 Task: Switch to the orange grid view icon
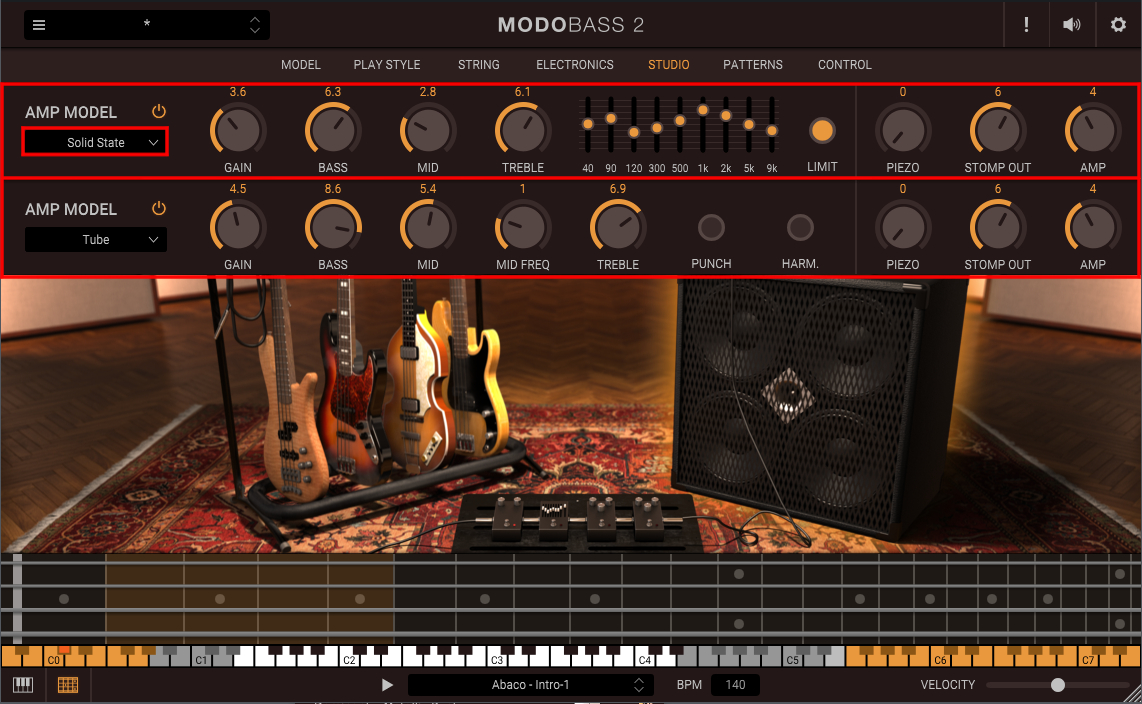[68, 685]
